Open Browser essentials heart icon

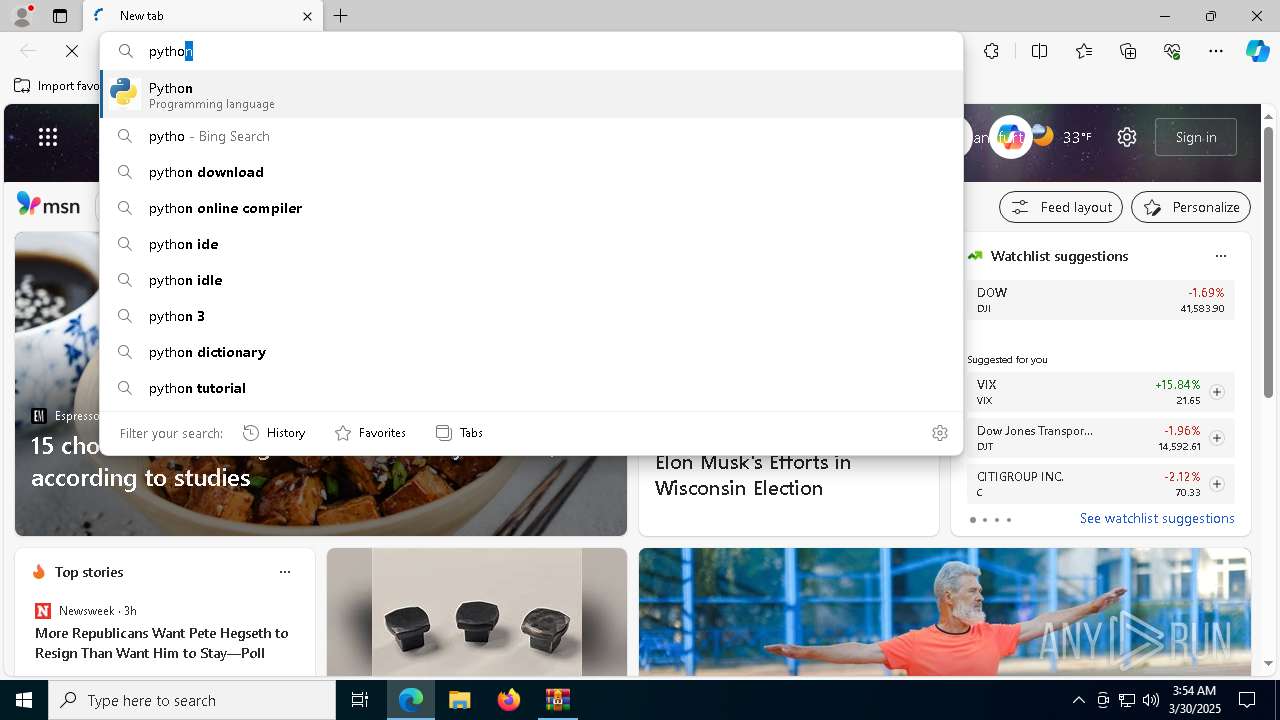pos(1172,51)
